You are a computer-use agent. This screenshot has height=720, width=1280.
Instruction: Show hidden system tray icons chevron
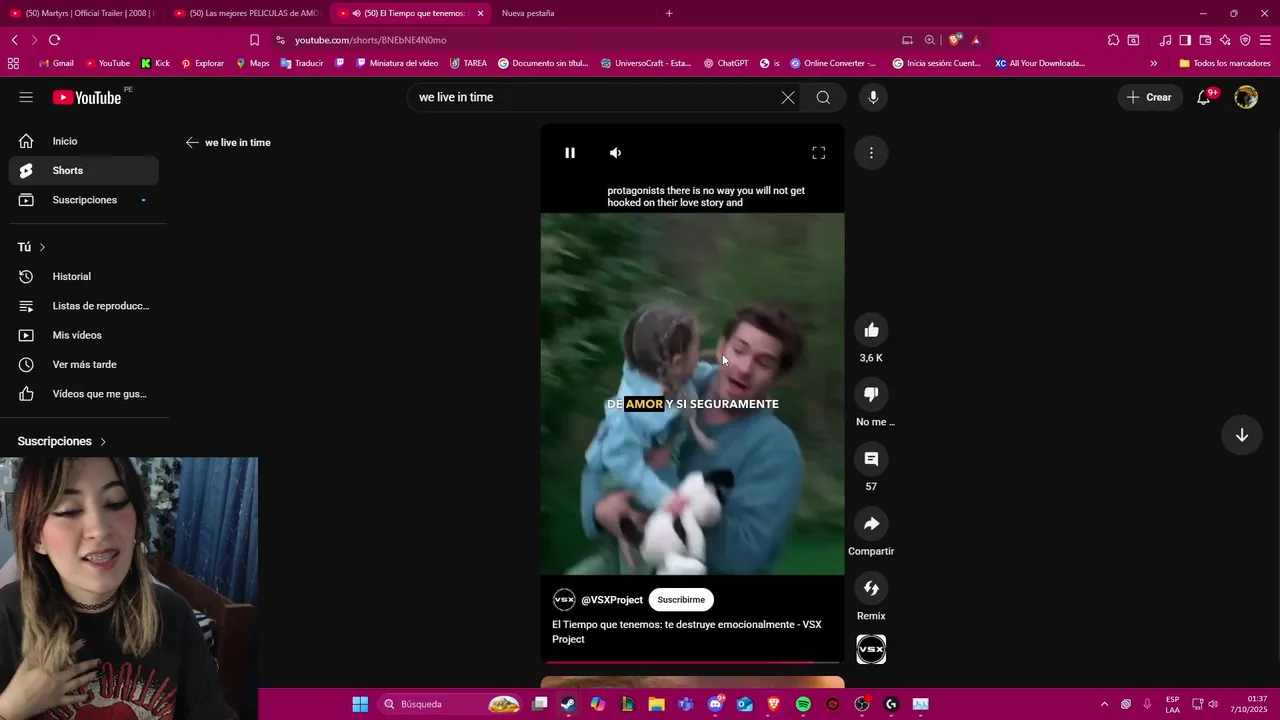(x=1104, y=704)
